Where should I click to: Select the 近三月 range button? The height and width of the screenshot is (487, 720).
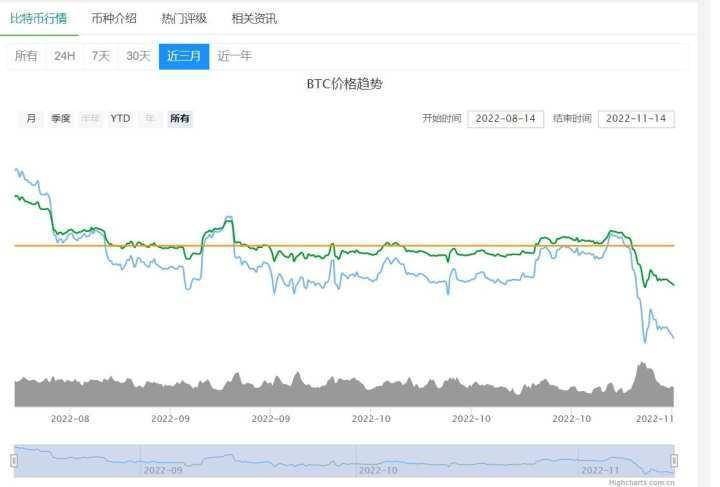[x=184, y=56]
